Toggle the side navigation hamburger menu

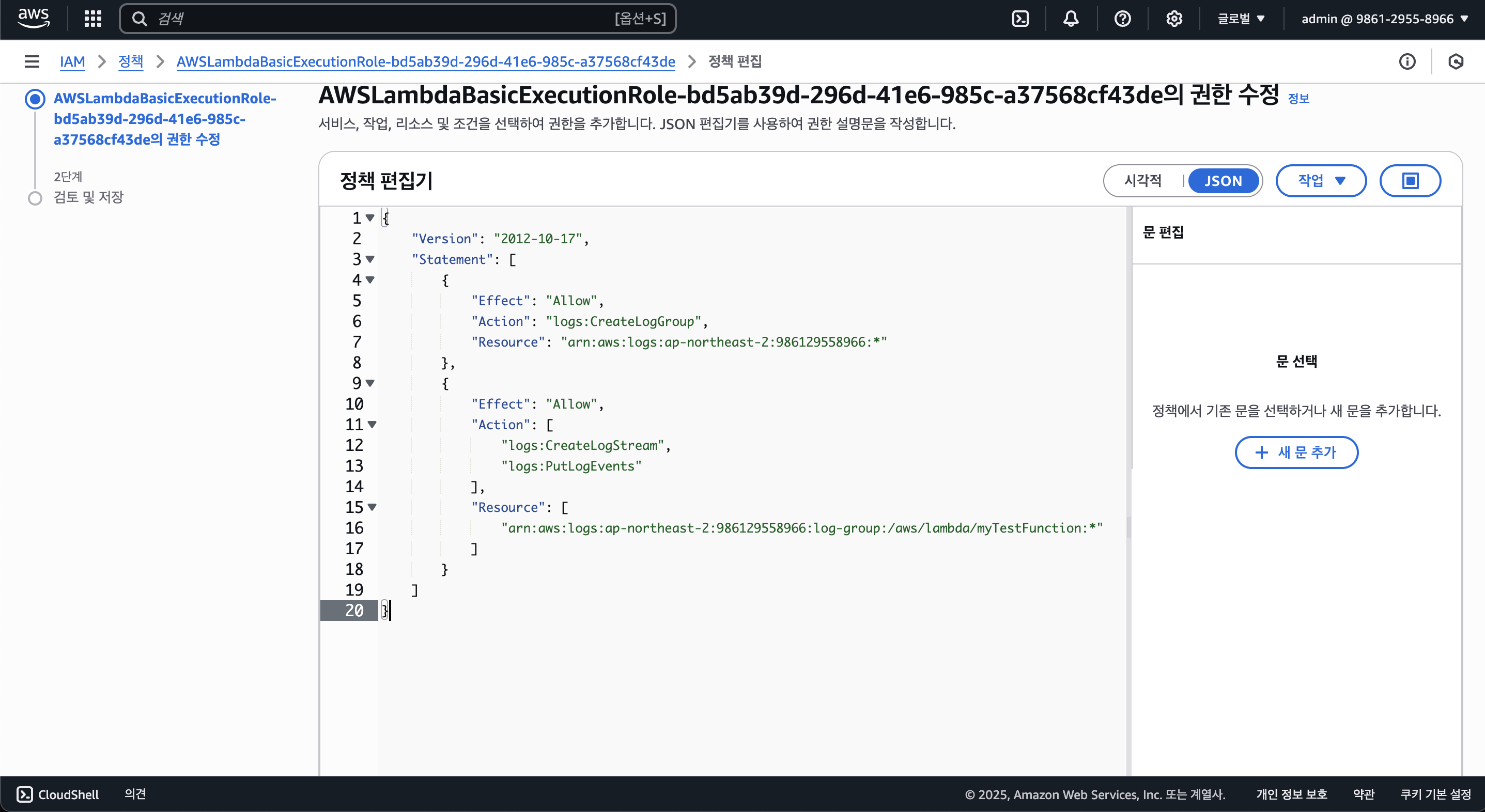[32, 61]
